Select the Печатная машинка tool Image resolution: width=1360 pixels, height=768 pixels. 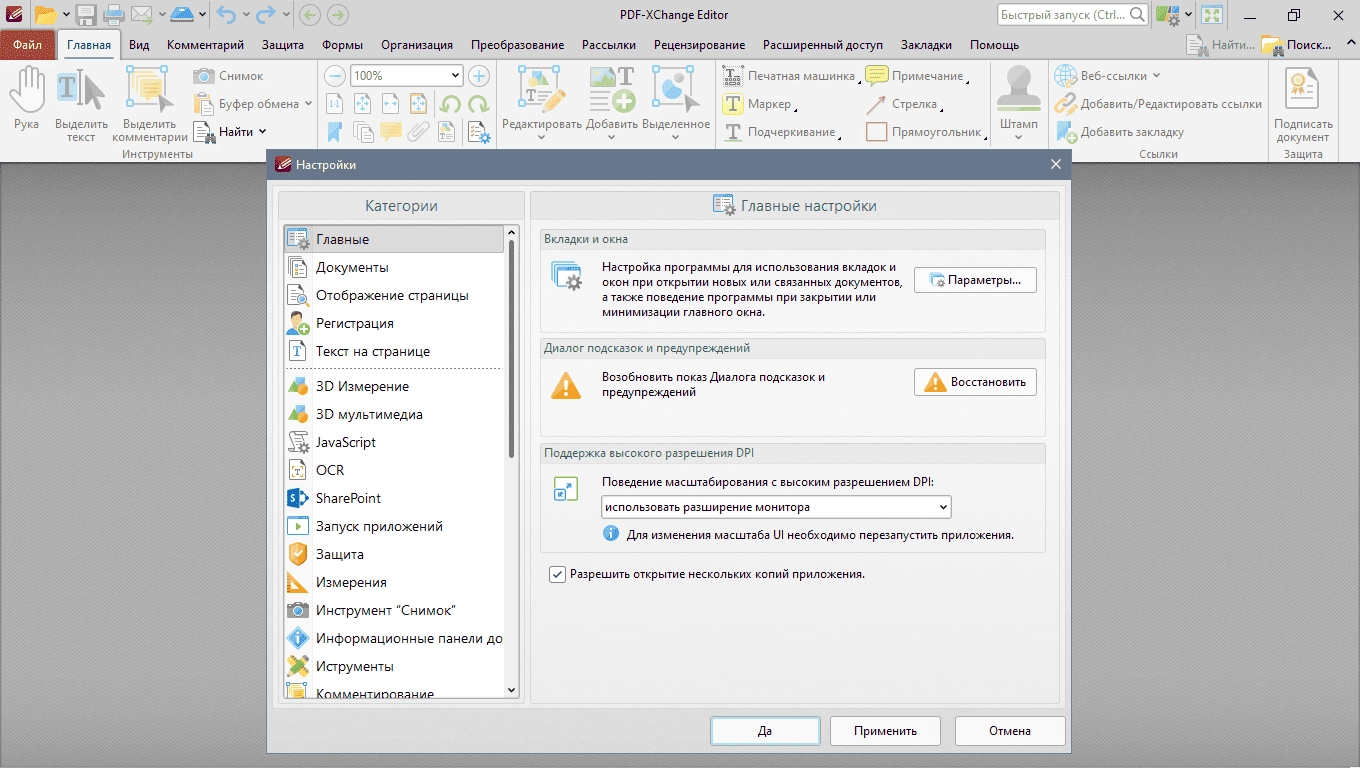790,76
